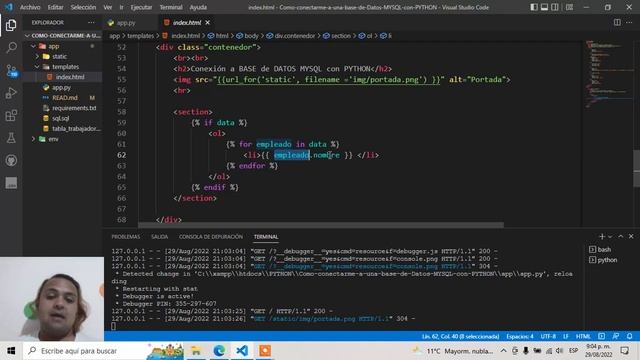
Task: Click the horizontal editor scrollbar
Action: coord(321,225)
